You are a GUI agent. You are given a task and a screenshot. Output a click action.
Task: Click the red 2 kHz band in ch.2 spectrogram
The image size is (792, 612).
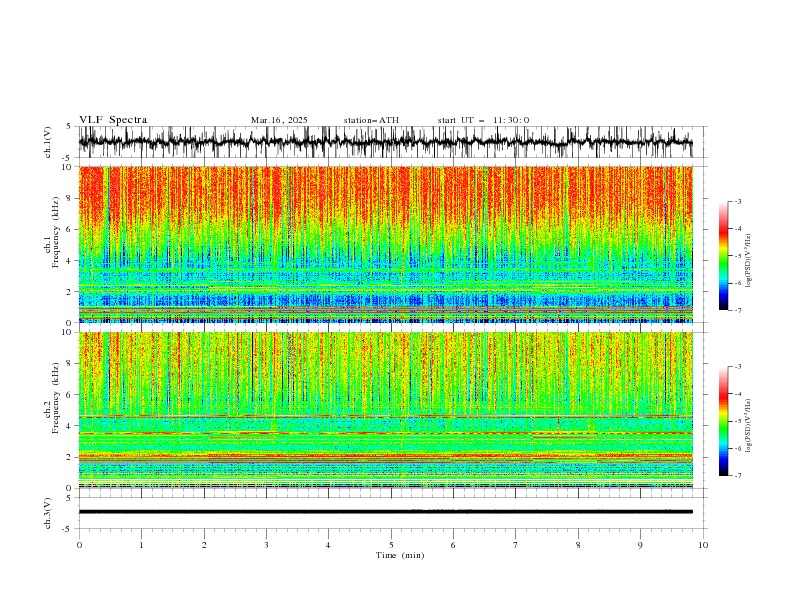pos(385,455)
